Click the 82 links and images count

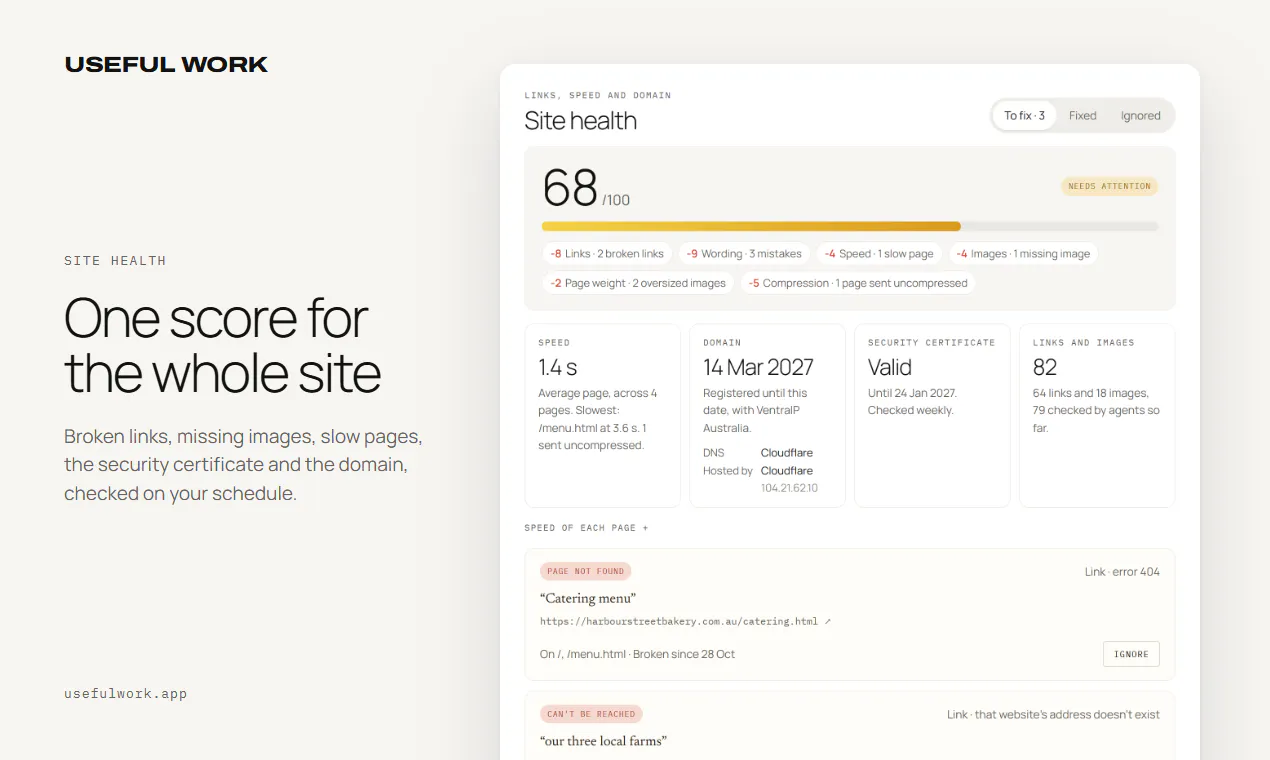pyautogui.click(x=1045, y=367)
